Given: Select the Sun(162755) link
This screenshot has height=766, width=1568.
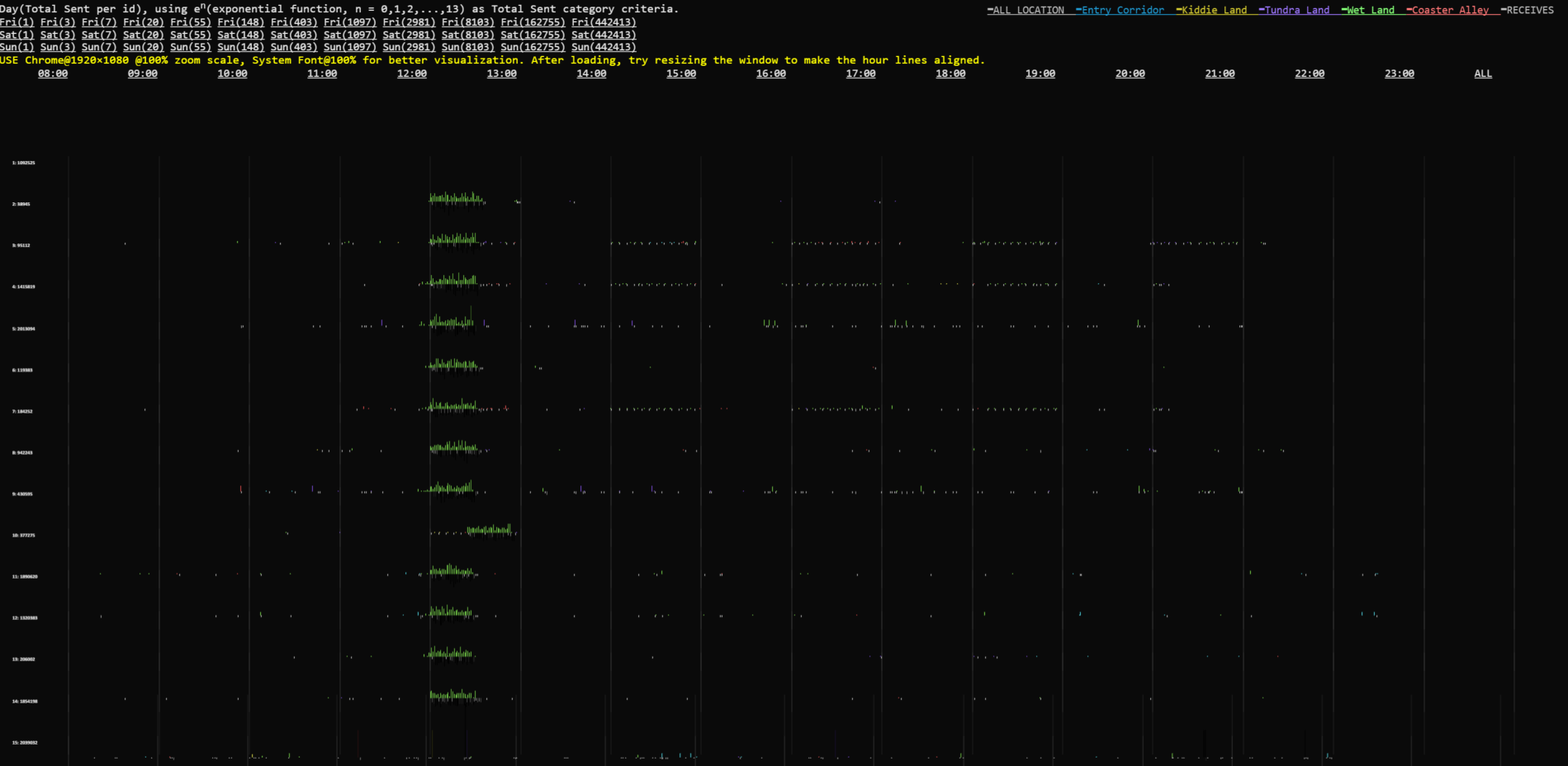Looking at the screenshot, I should (533, 47).
